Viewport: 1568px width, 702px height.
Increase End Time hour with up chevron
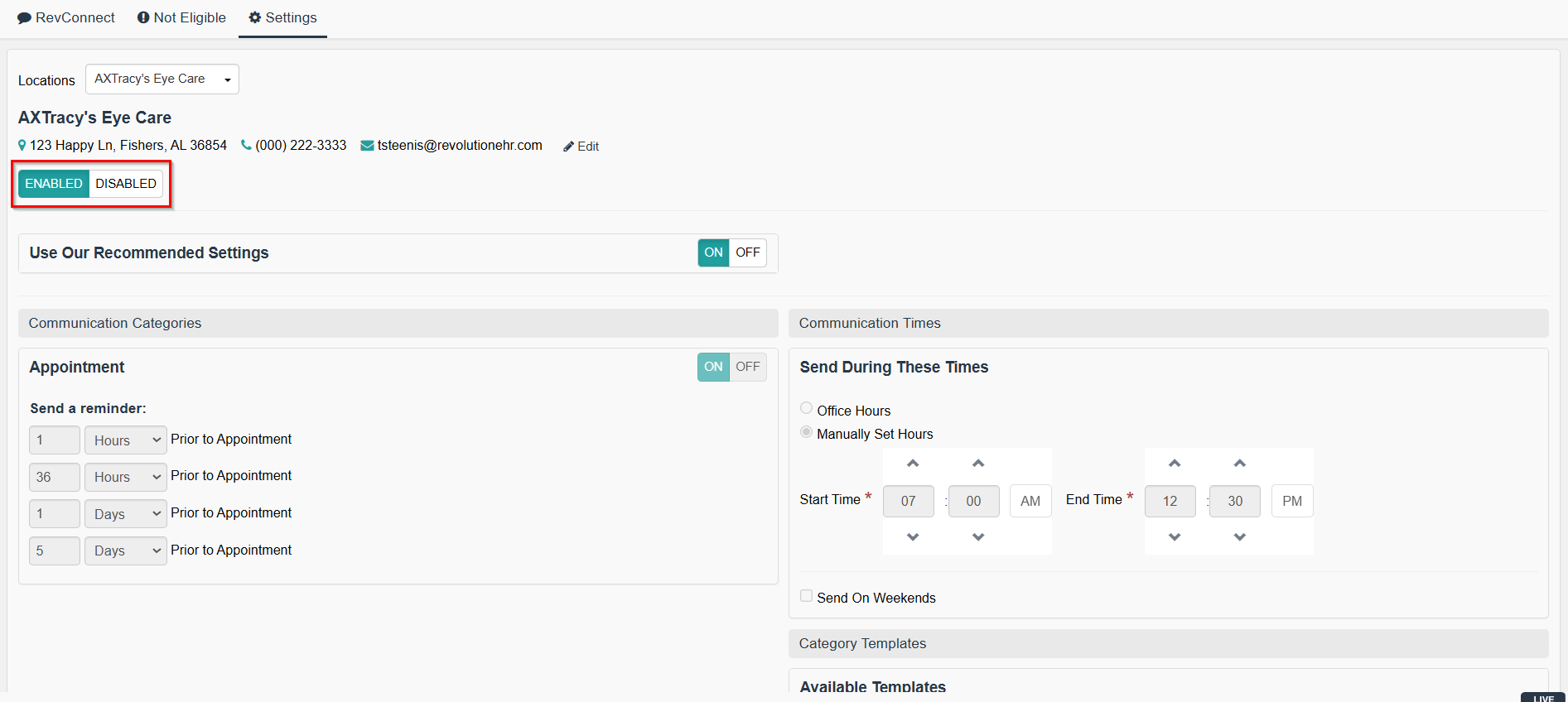(1175, 464)
